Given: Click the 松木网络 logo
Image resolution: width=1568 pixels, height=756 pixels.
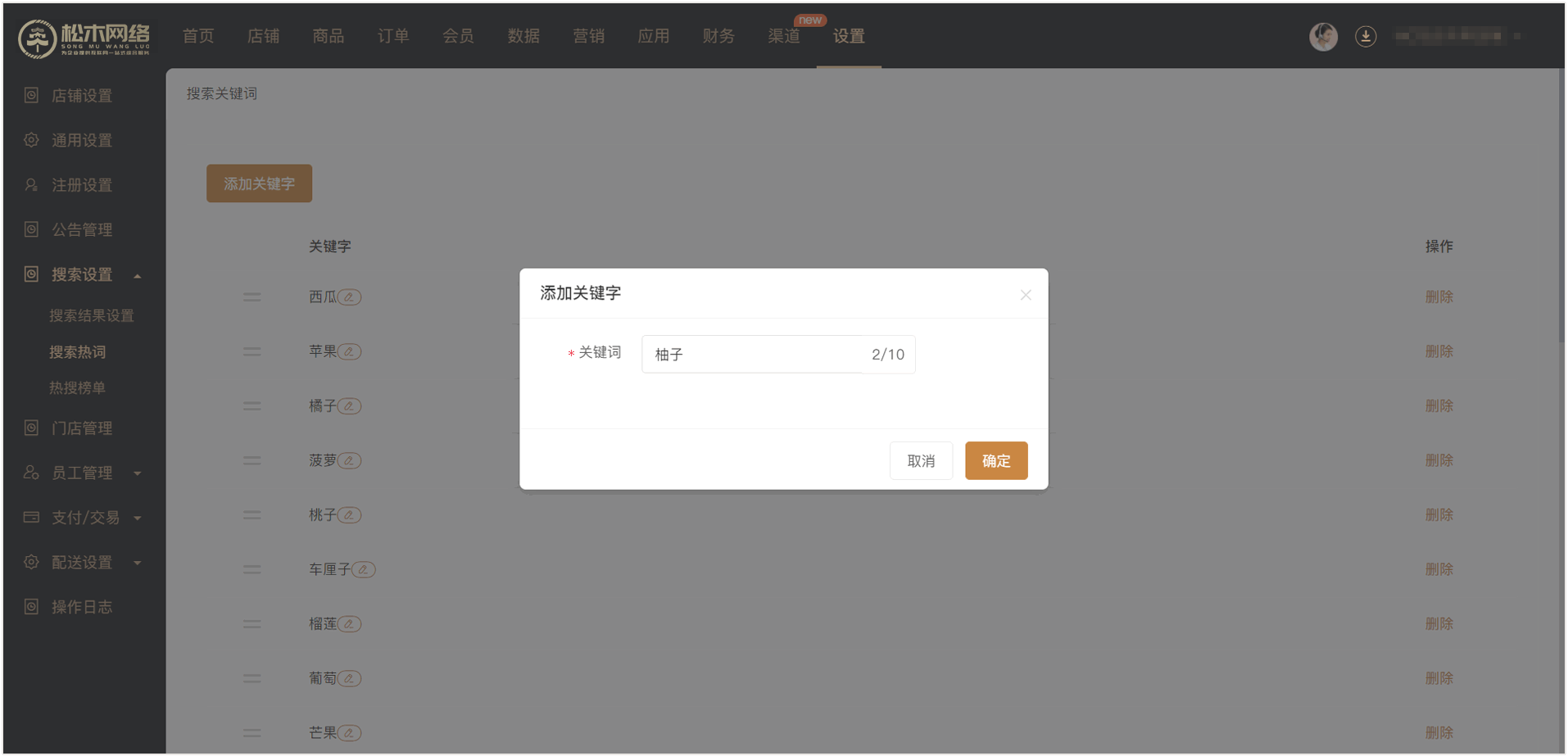Looking at the screenshot, I should (x=84, y=38).
